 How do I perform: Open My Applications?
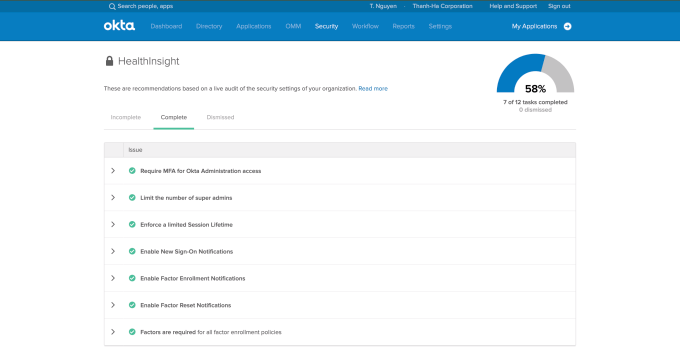tap(534, 26)
